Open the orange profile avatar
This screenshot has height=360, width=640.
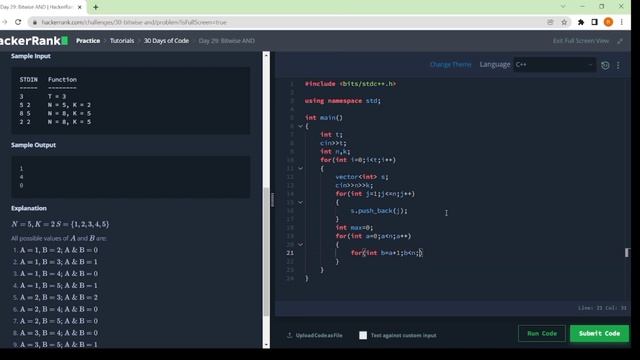608,22
